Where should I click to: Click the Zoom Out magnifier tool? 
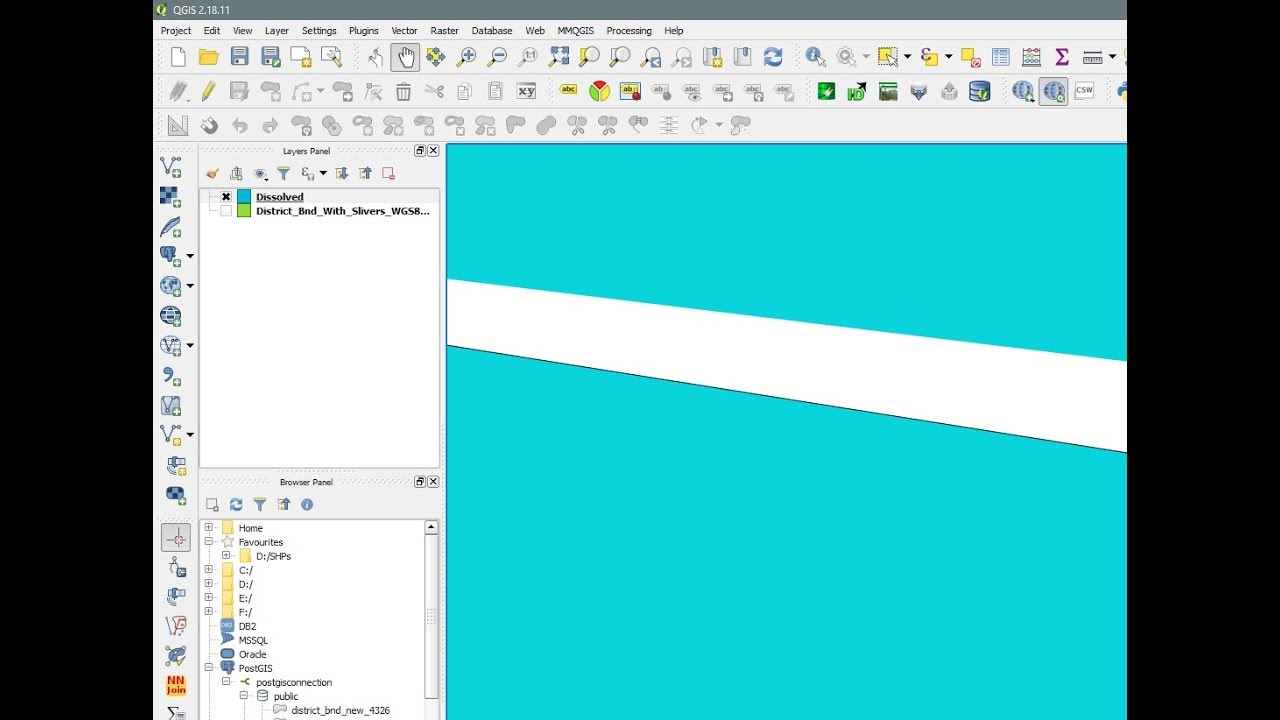coord(497,57)
